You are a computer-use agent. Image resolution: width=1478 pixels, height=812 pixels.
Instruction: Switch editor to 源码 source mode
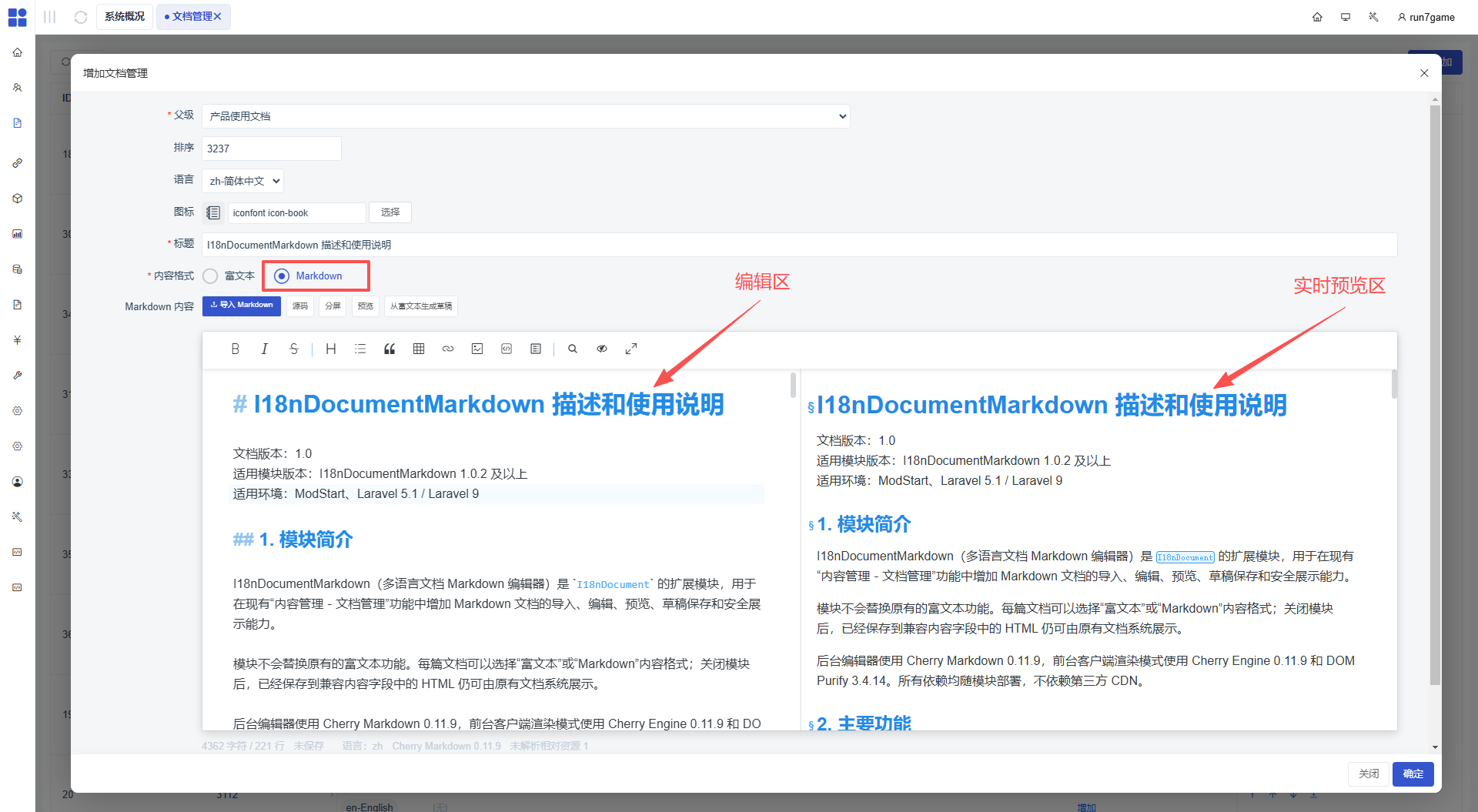(300, 306)
